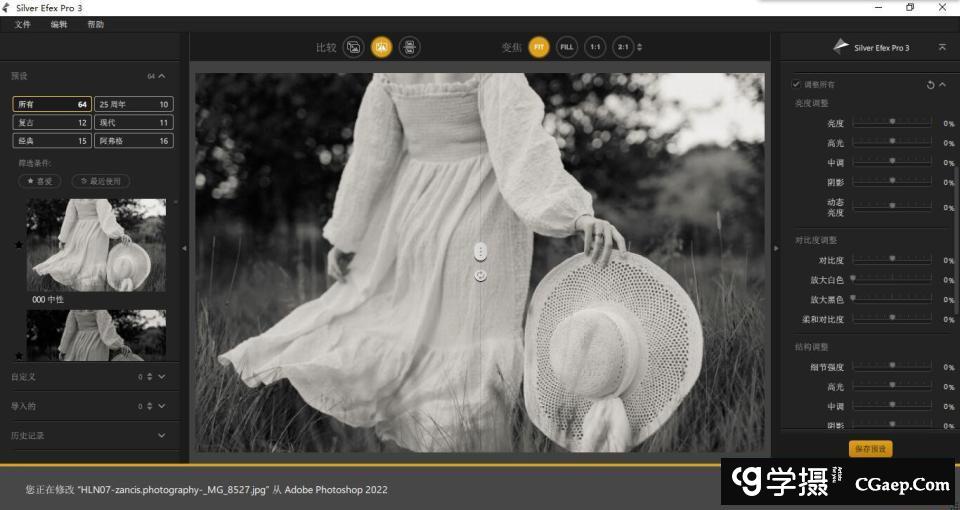Expand the 历史记录 history section
This screenshot has height=510, width=960.
click(162, 435)
